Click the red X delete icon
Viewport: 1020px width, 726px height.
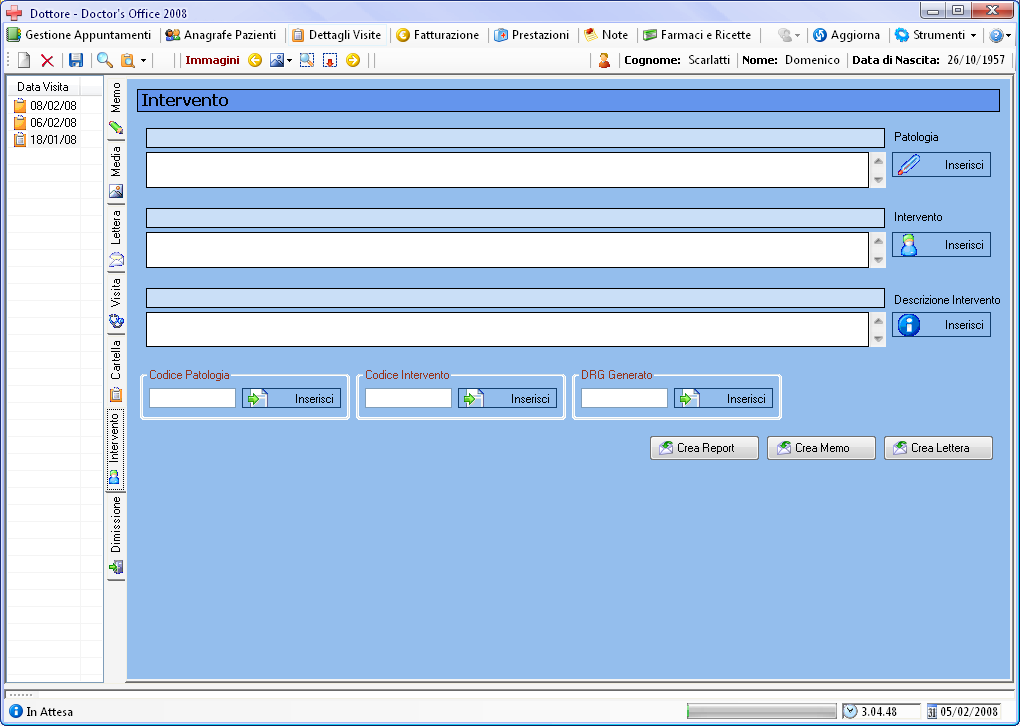coord(47,60)
